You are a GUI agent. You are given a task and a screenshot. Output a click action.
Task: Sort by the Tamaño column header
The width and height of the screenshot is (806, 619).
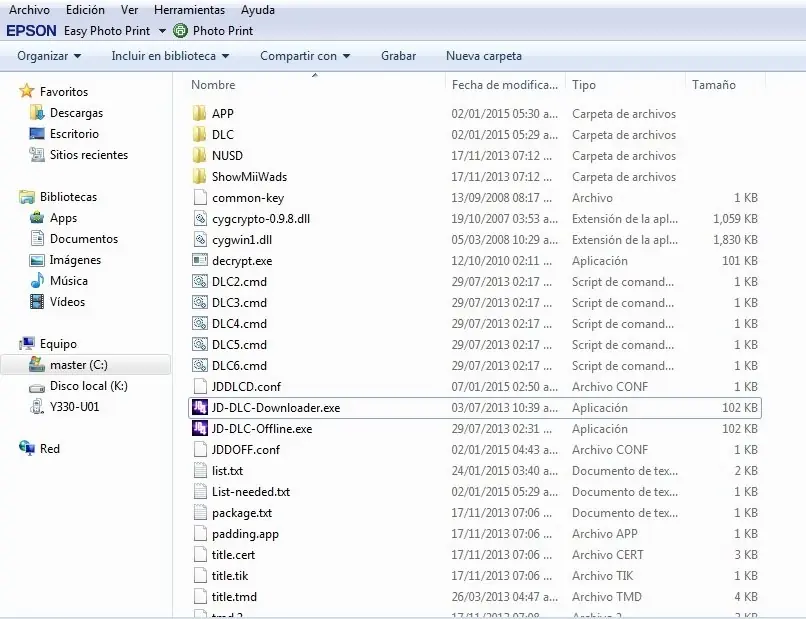[713, 85]
